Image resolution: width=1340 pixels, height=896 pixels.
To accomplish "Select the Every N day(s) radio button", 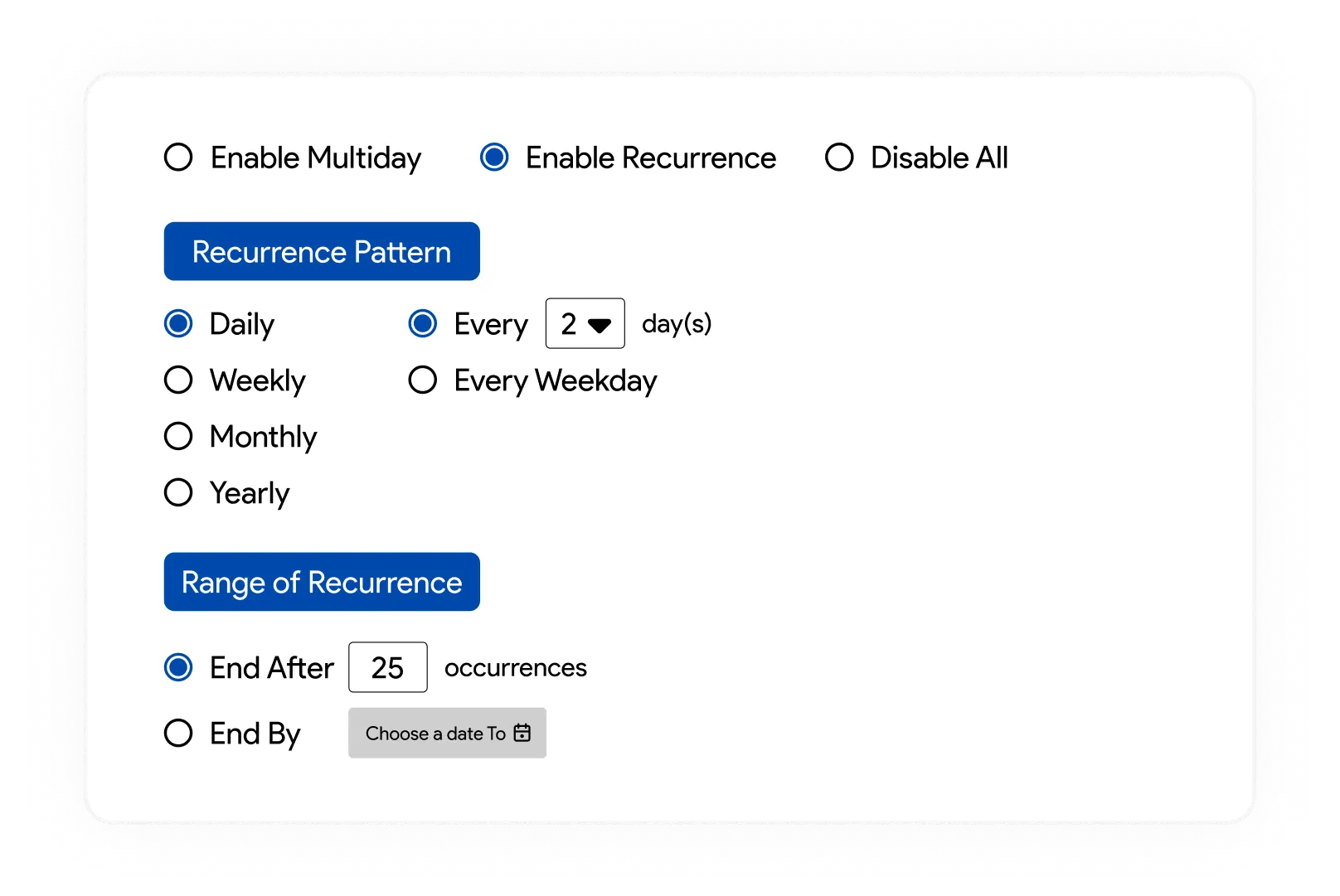I will [x=423, y=324].
